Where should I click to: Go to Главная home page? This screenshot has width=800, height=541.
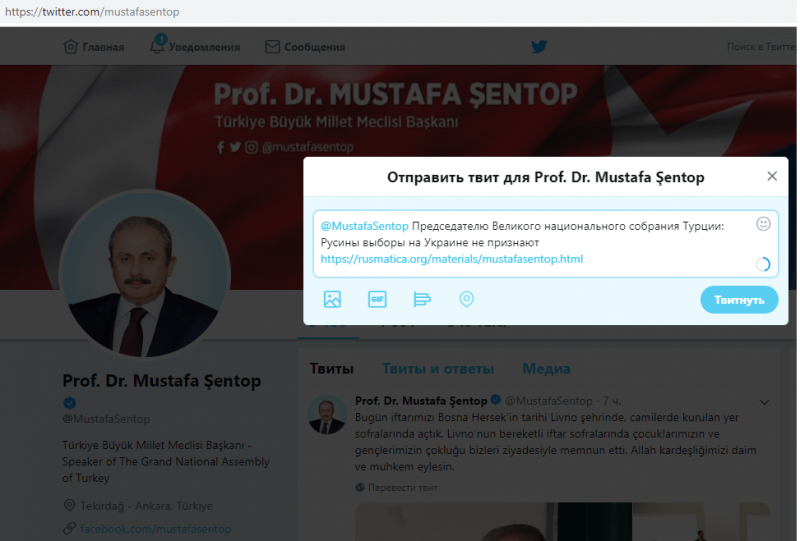click(x=94, y=47)
